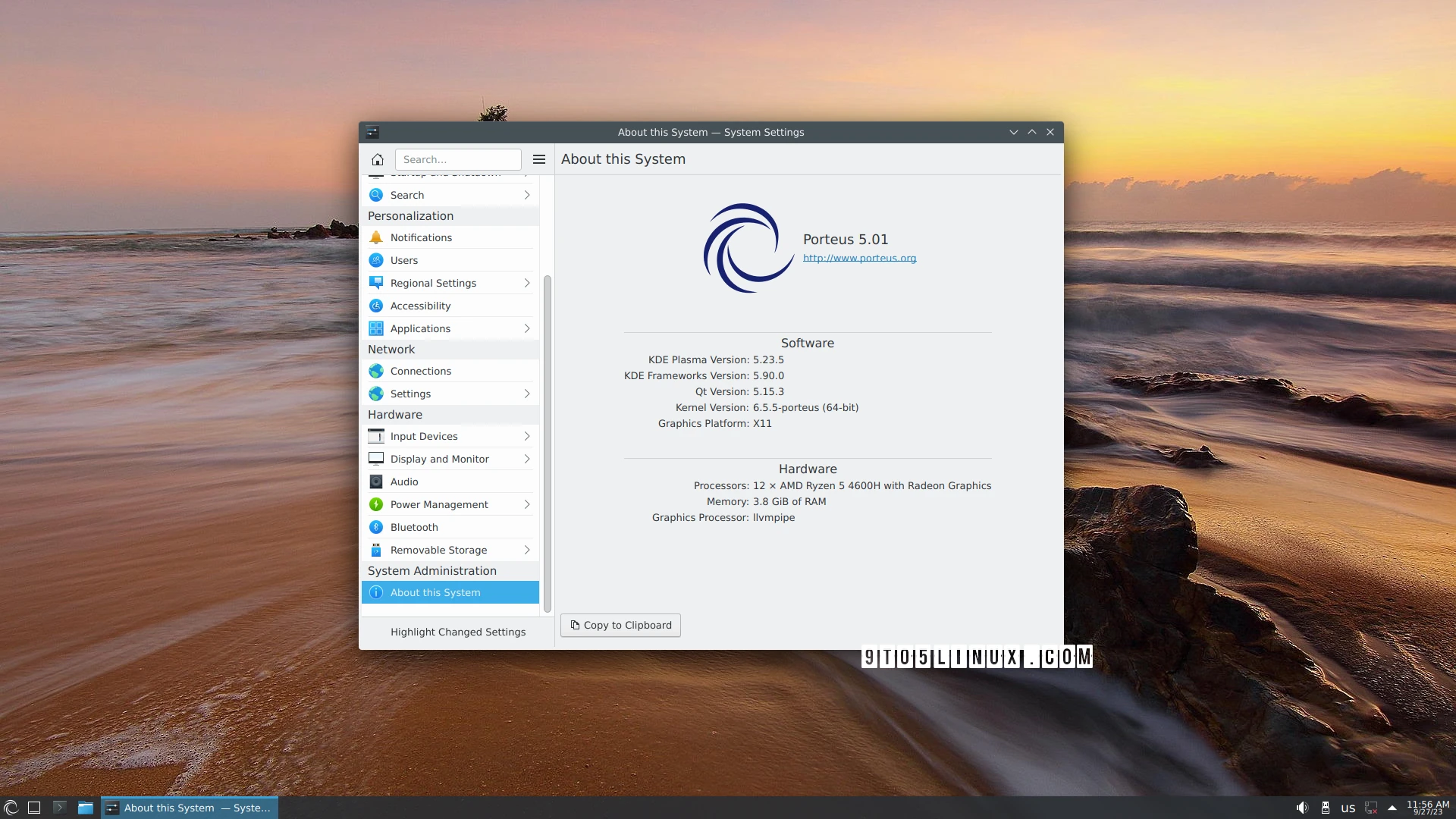Expand the Removable Storage entry
This screenshot has width=1456, height=819.
click(x=526, y=550)
